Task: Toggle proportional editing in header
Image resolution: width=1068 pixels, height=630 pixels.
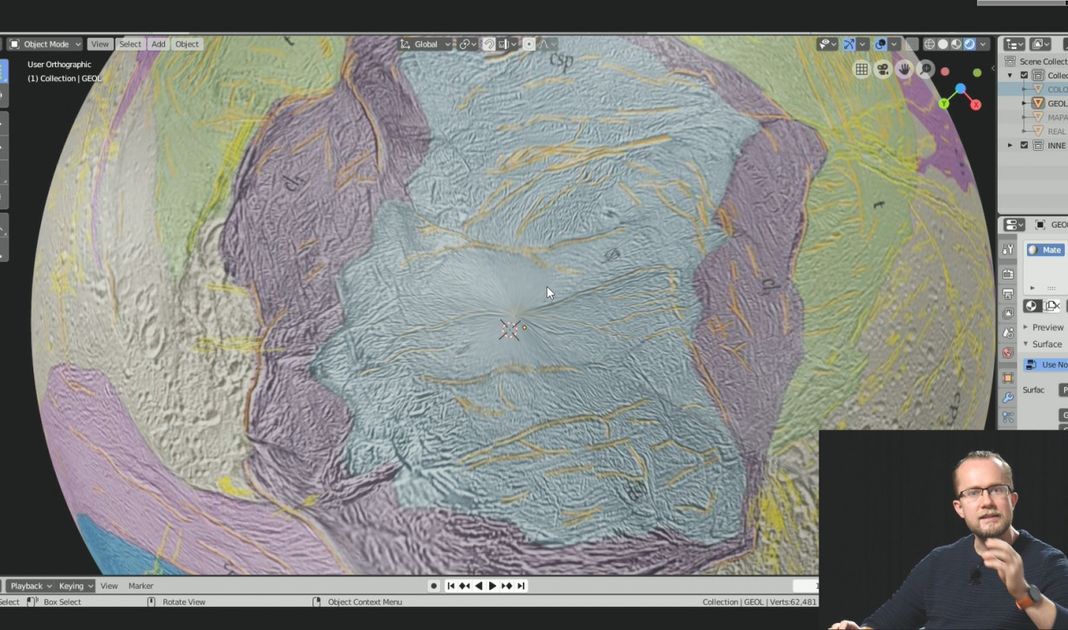Action: (529, 44)
